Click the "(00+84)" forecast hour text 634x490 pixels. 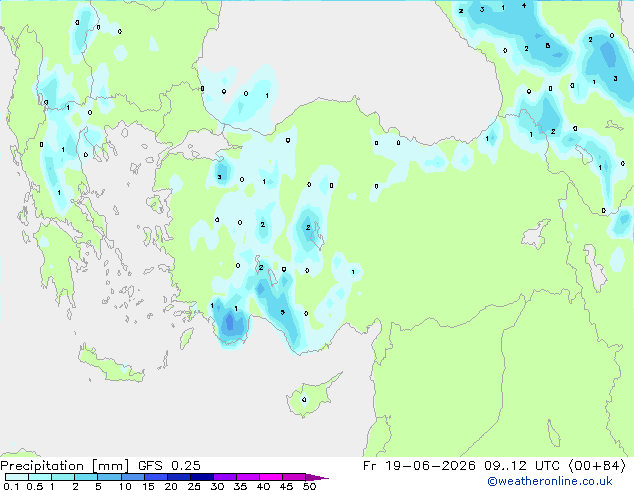point(597,466)
